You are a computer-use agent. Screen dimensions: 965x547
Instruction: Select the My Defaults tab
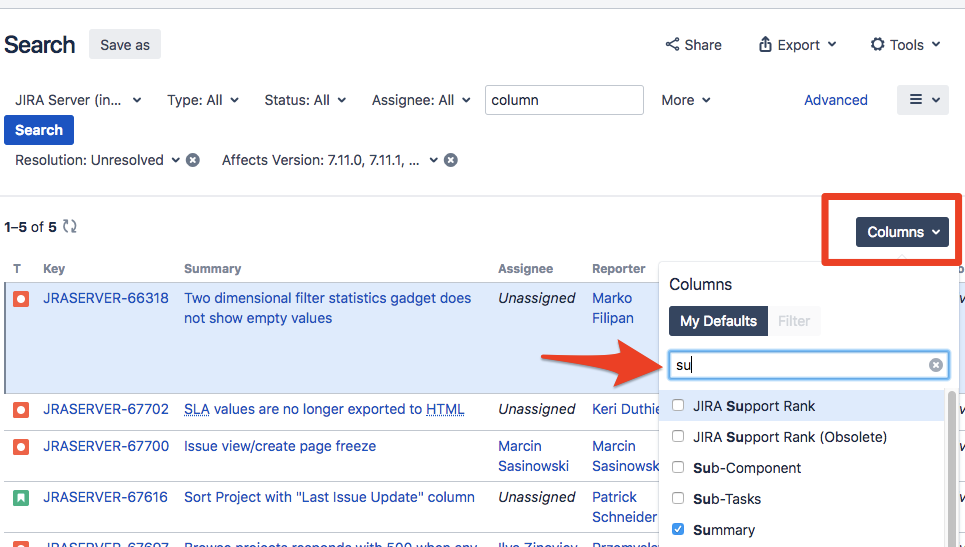pos(718,321)
